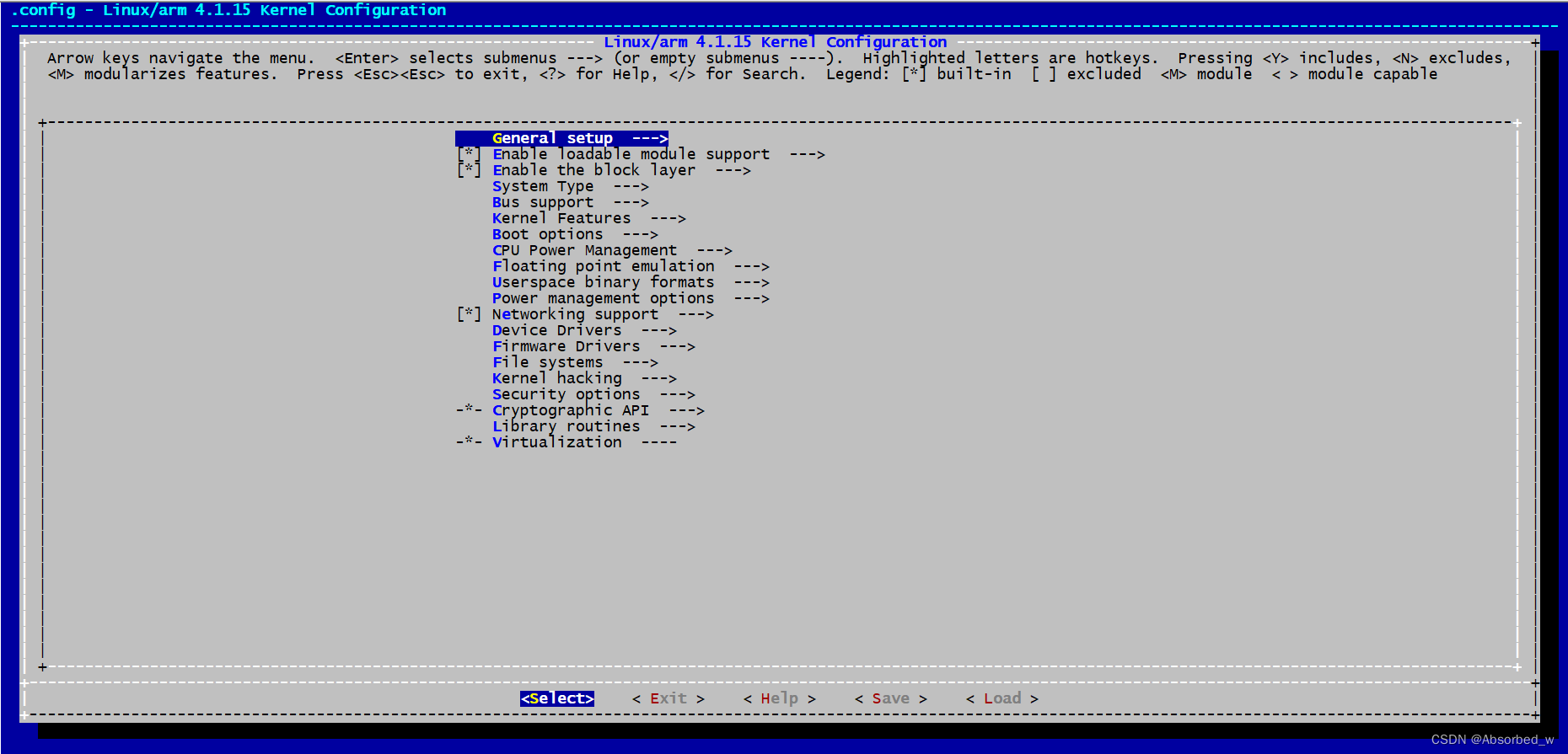Click the dialog title Linux/arm 4.1.15 Kernel Configuration
This screenshot has height=754, width=1568.
pos(776,42)
